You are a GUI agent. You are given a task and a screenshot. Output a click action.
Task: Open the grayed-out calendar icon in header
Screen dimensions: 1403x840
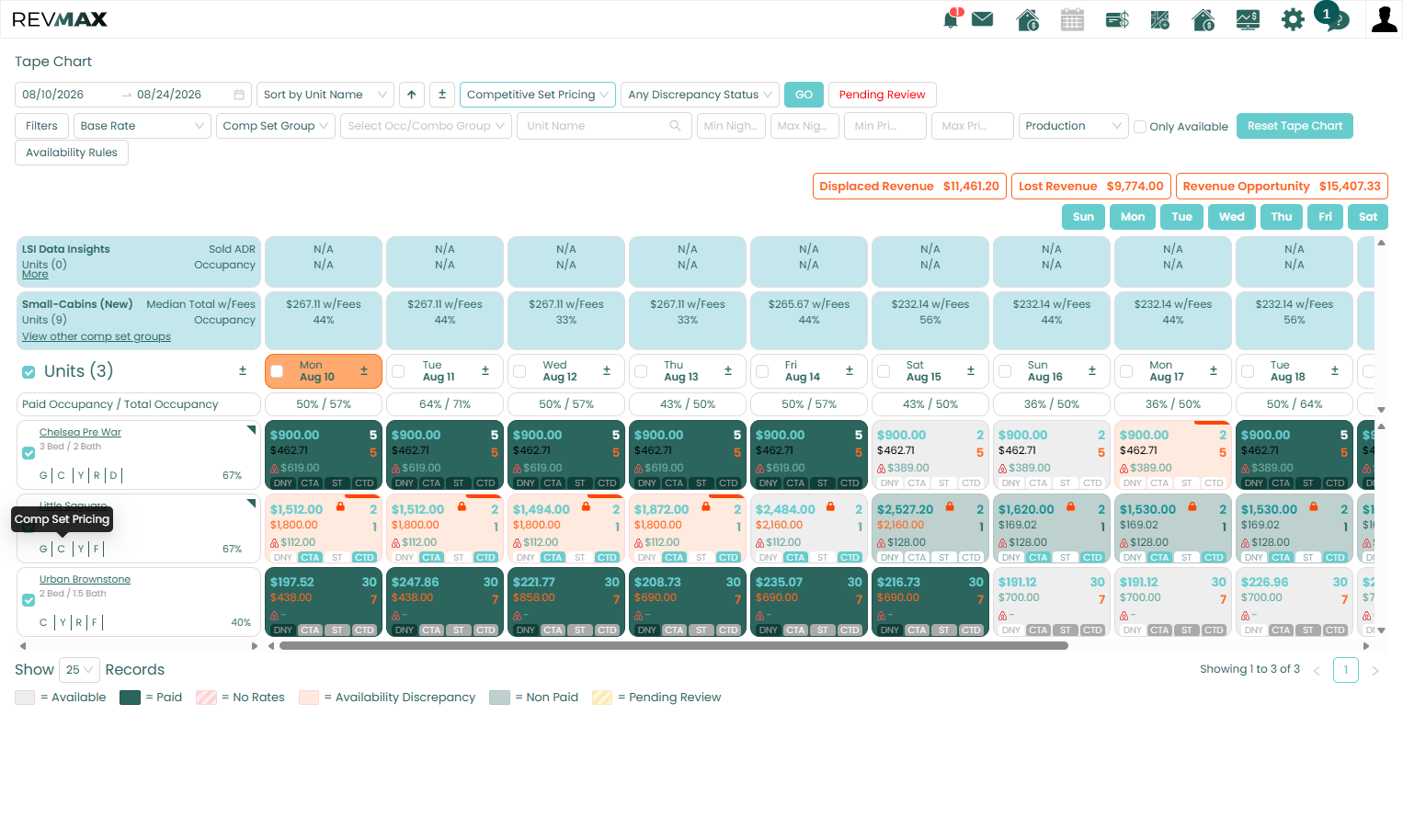[1072, 19]
